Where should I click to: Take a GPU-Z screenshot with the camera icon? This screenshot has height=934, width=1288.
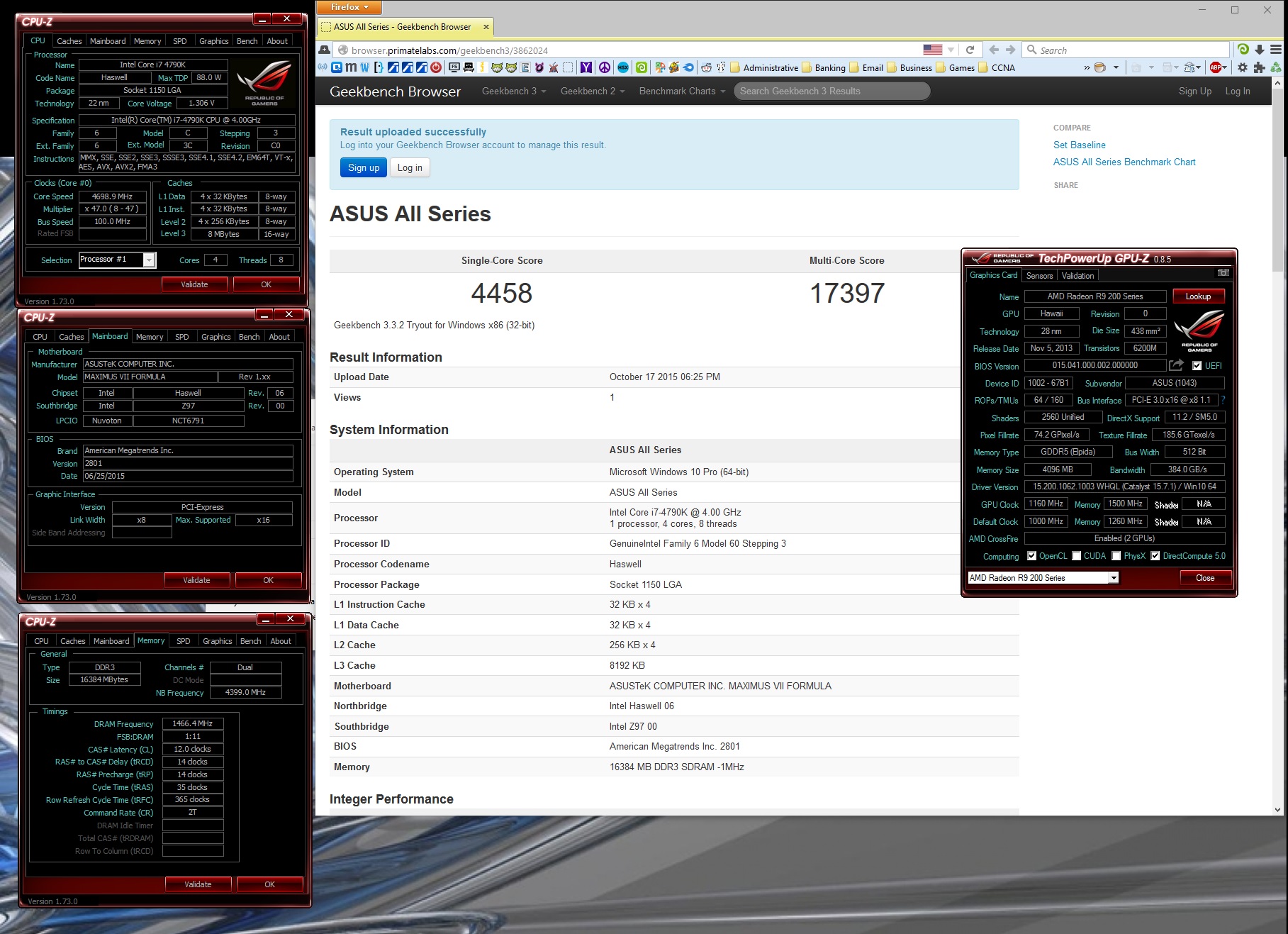pyautogui.click(x=1223, y=273)
